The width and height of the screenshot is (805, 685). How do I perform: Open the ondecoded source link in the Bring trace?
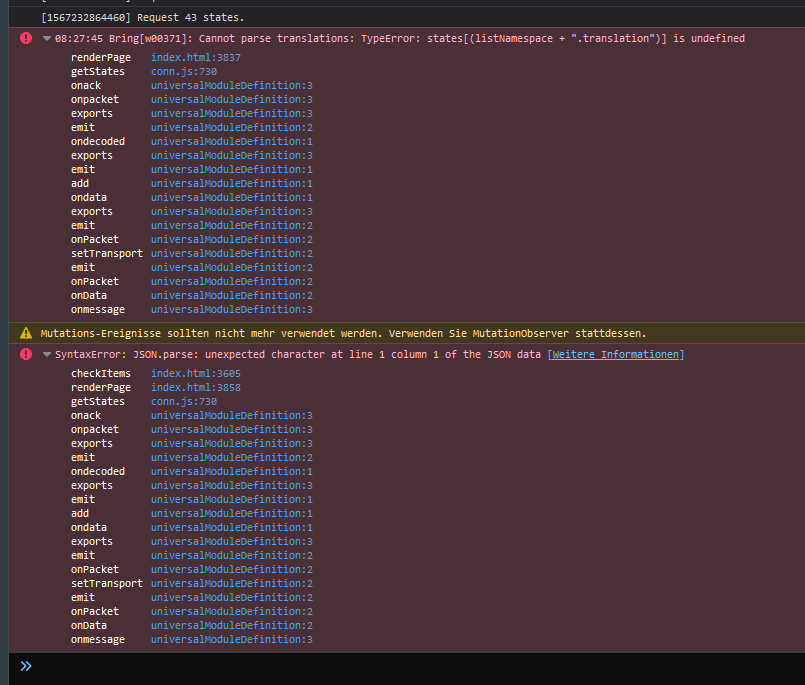[232, 141]
